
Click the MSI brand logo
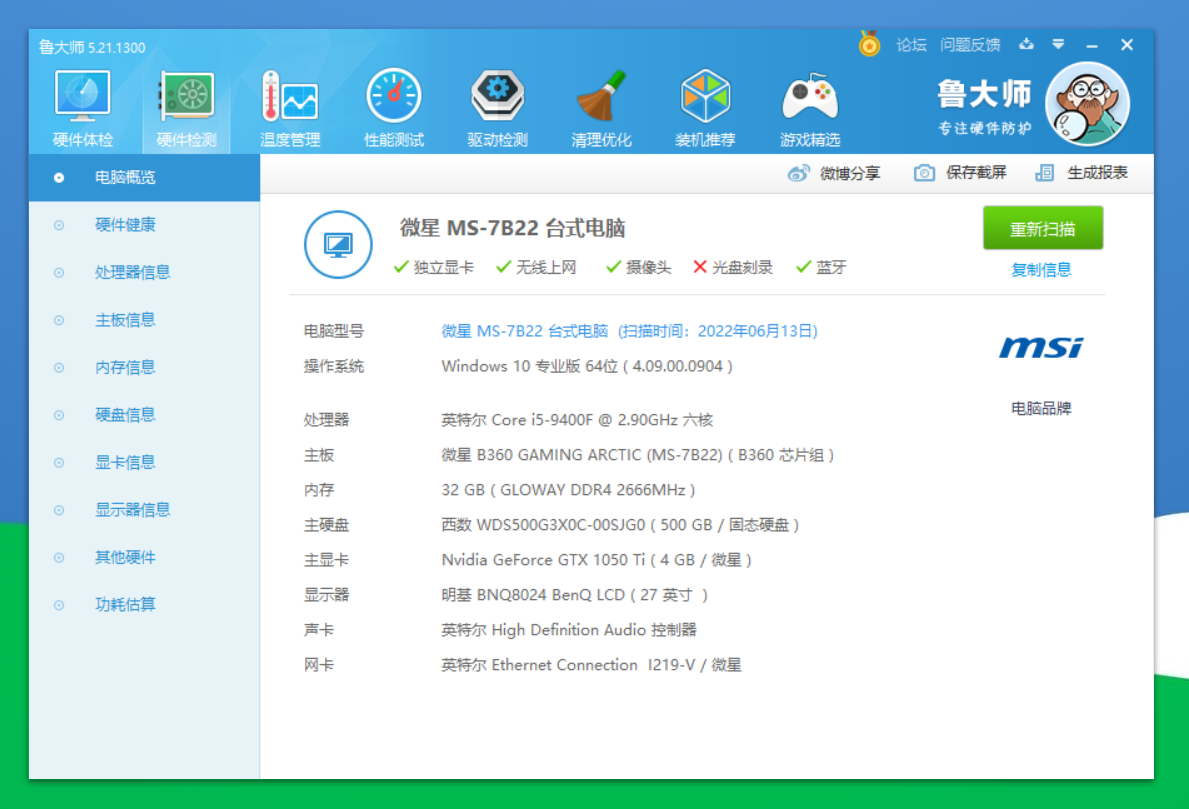tap(1041, 347)
